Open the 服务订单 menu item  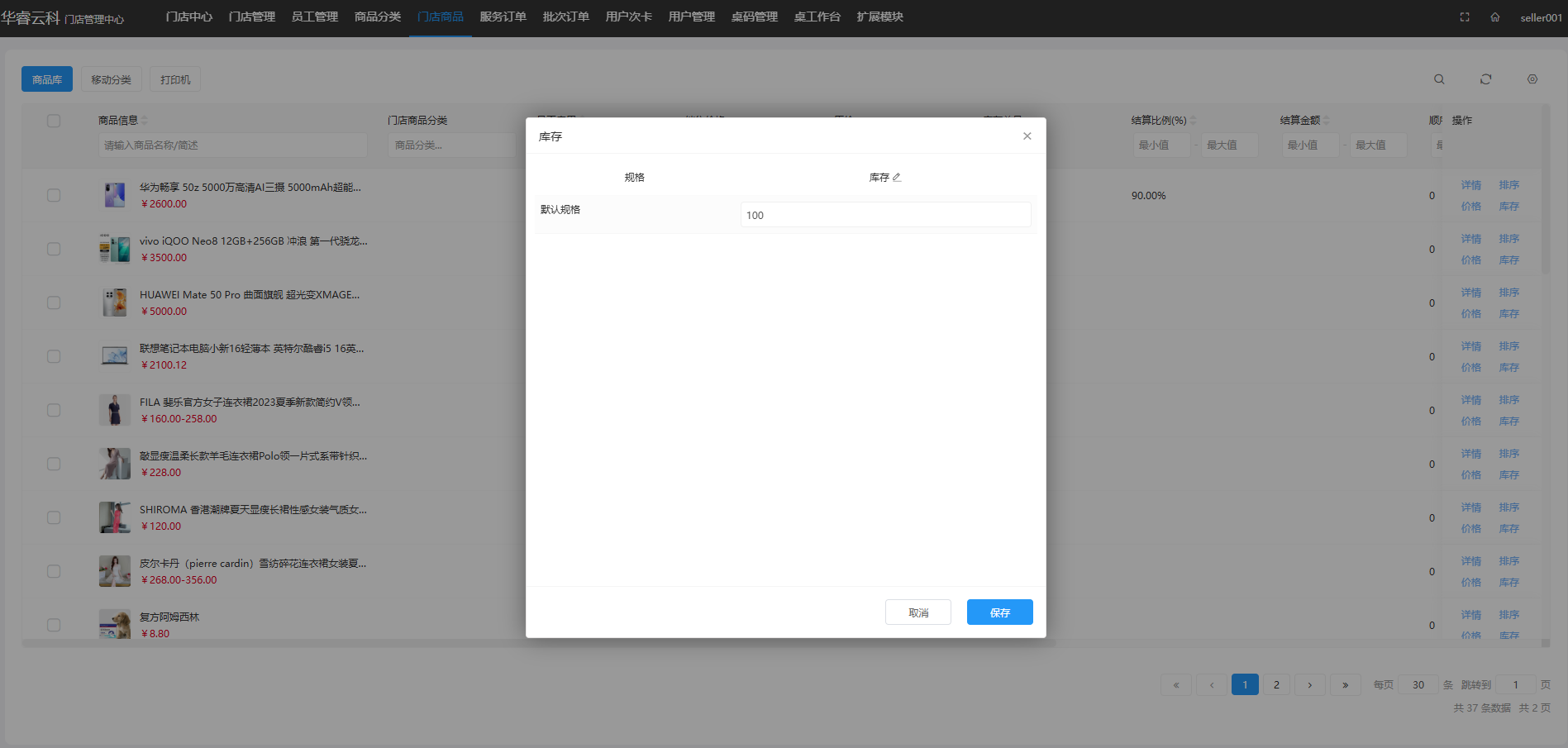click(x=503, y=17)
